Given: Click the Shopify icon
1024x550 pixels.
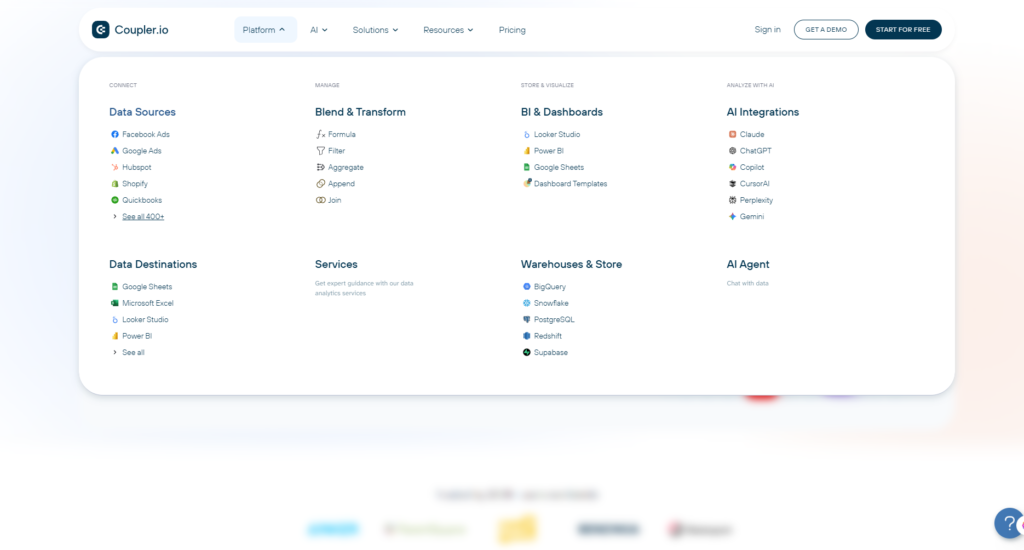Looking at the screenshot, I should click(115, 184).
